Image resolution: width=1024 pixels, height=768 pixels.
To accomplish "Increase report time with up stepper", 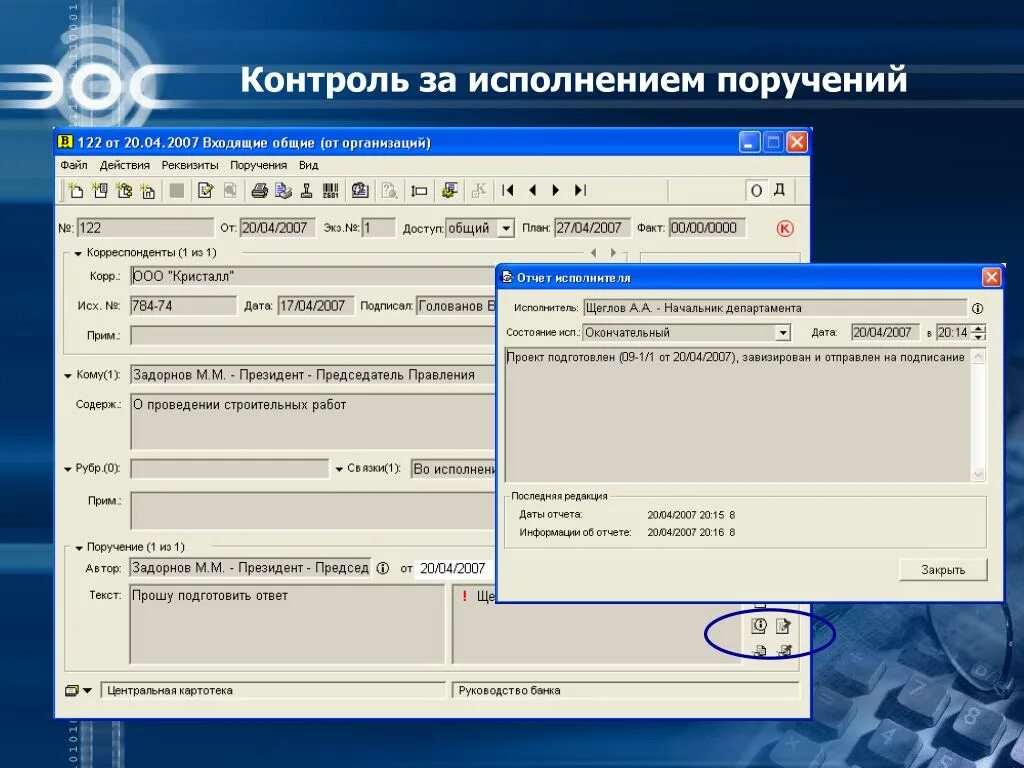I will click(x=978, y=328).
